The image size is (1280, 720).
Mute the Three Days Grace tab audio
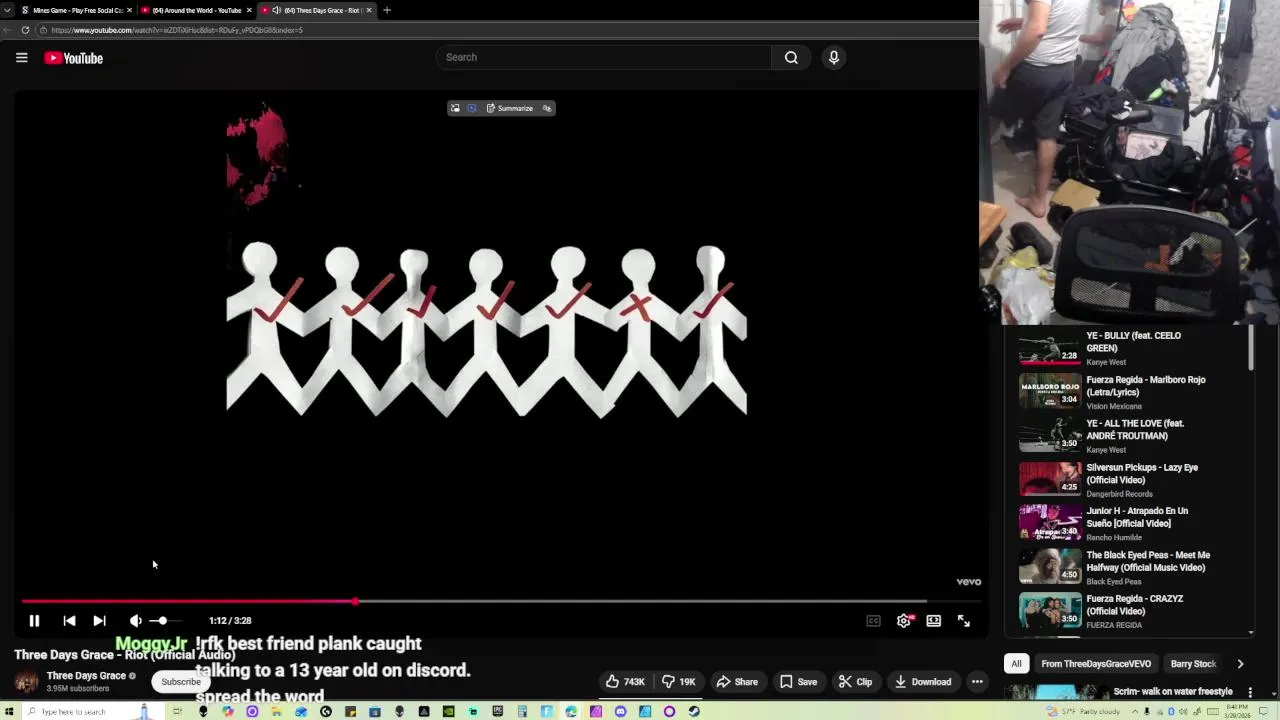click(x=277, y=10)
